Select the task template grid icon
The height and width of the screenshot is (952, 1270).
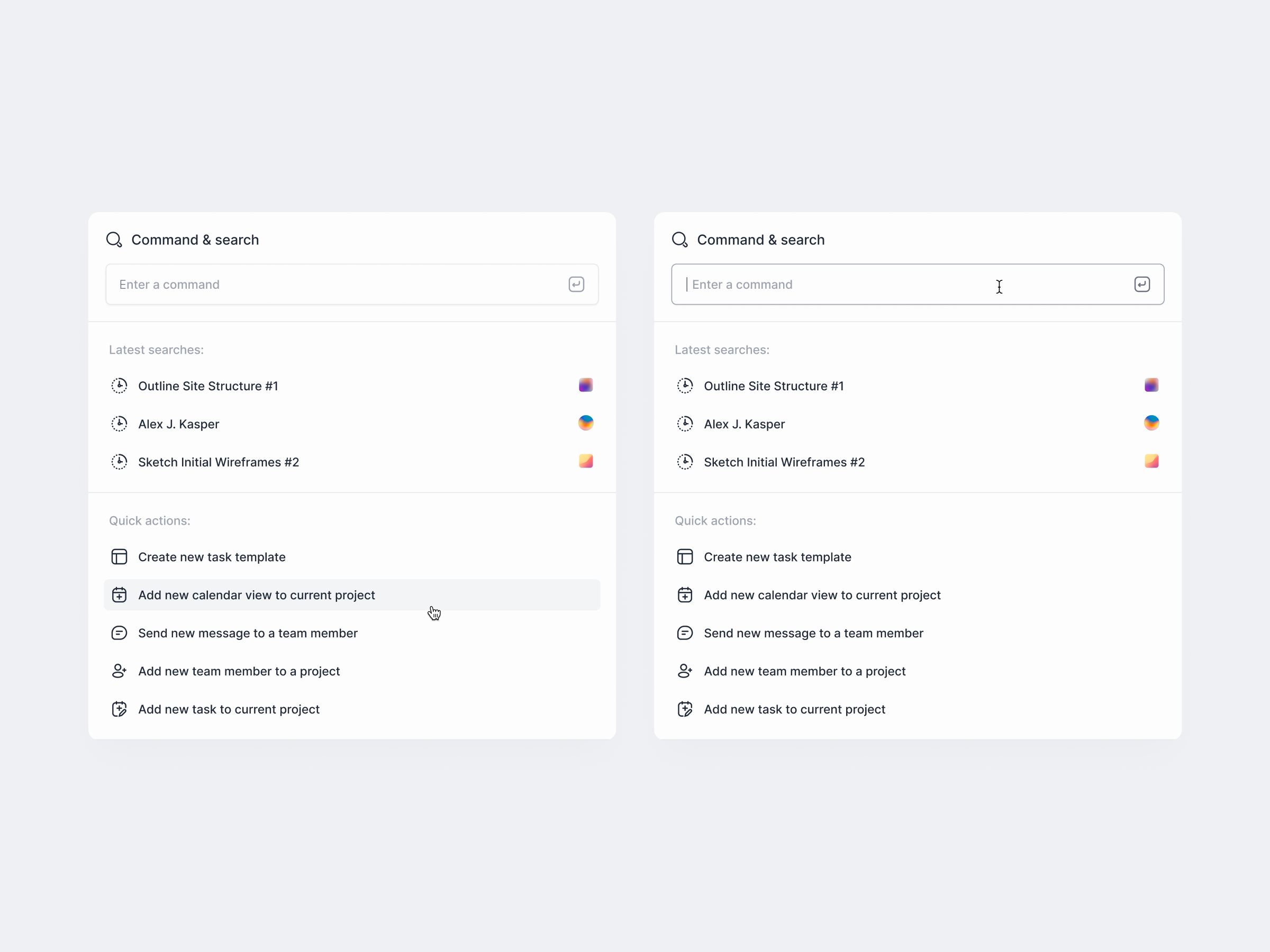119,556
